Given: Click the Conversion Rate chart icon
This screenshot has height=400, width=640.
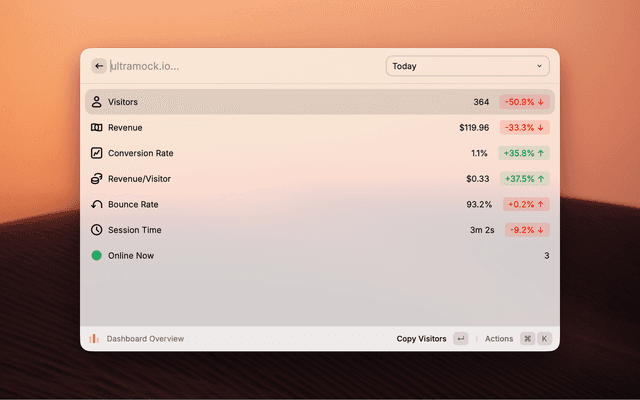Looking at the screenshot, I should (x=96, y=153).
